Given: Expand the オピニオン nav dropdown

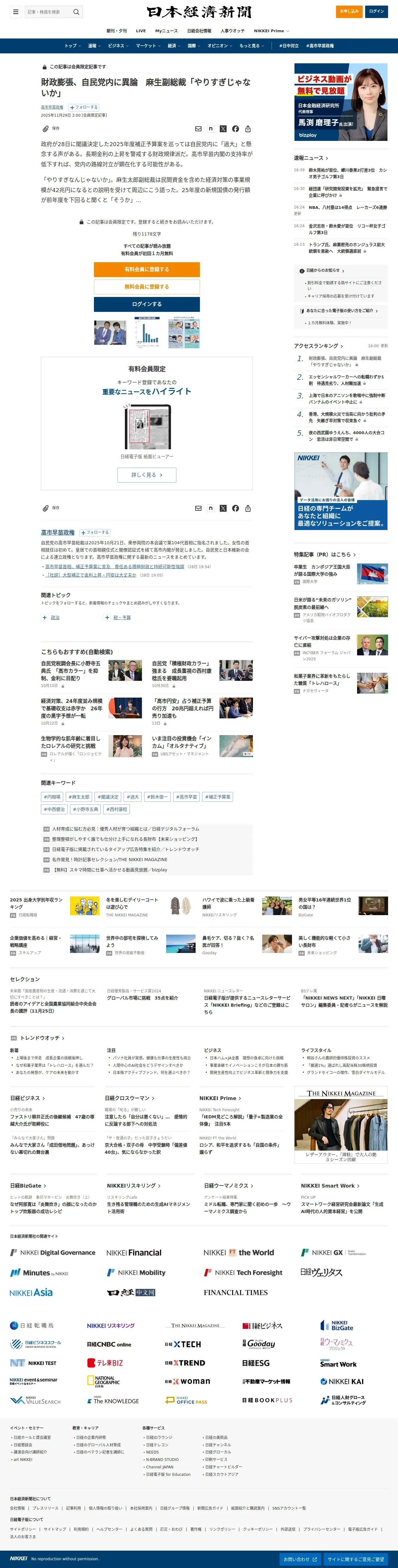Looking at the screenshot, I should click(219, 46).
